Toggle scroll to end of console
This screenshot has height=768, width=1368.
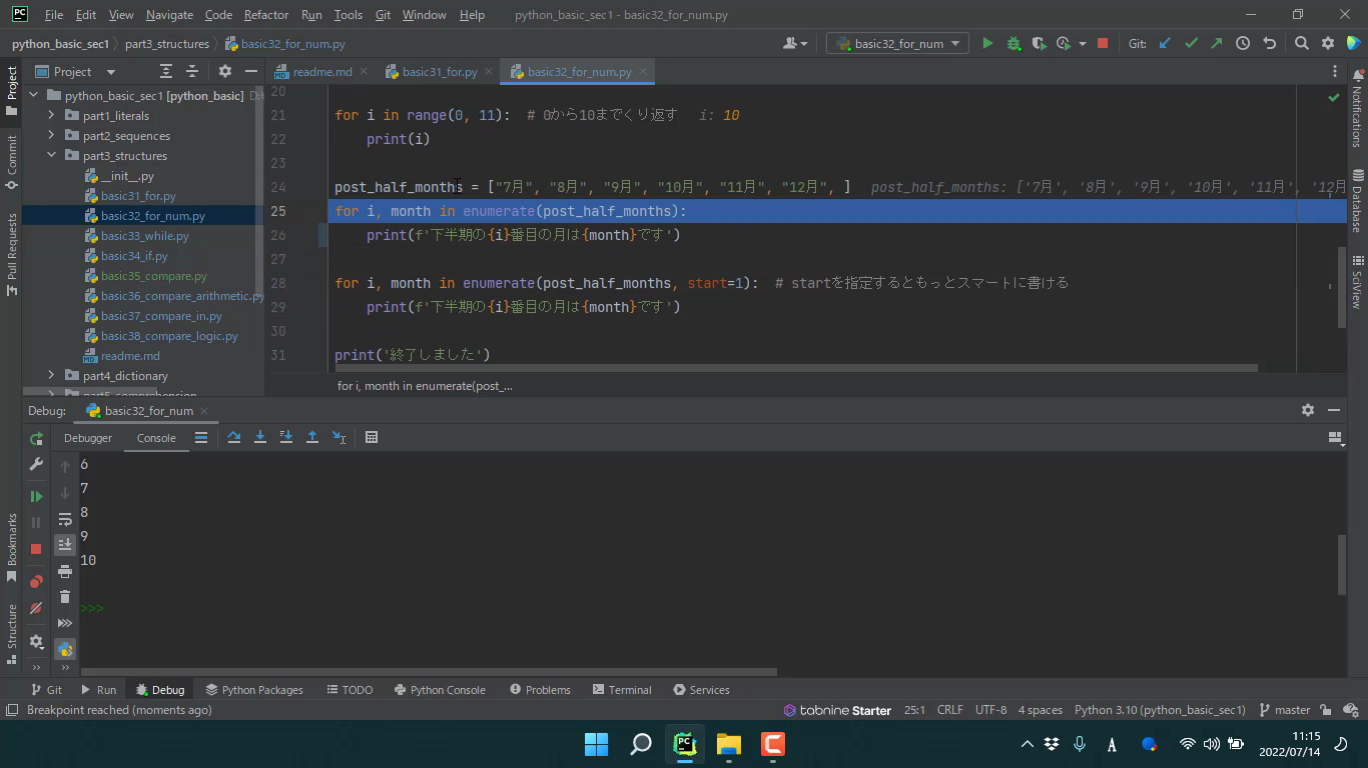(x=65, y=544)
